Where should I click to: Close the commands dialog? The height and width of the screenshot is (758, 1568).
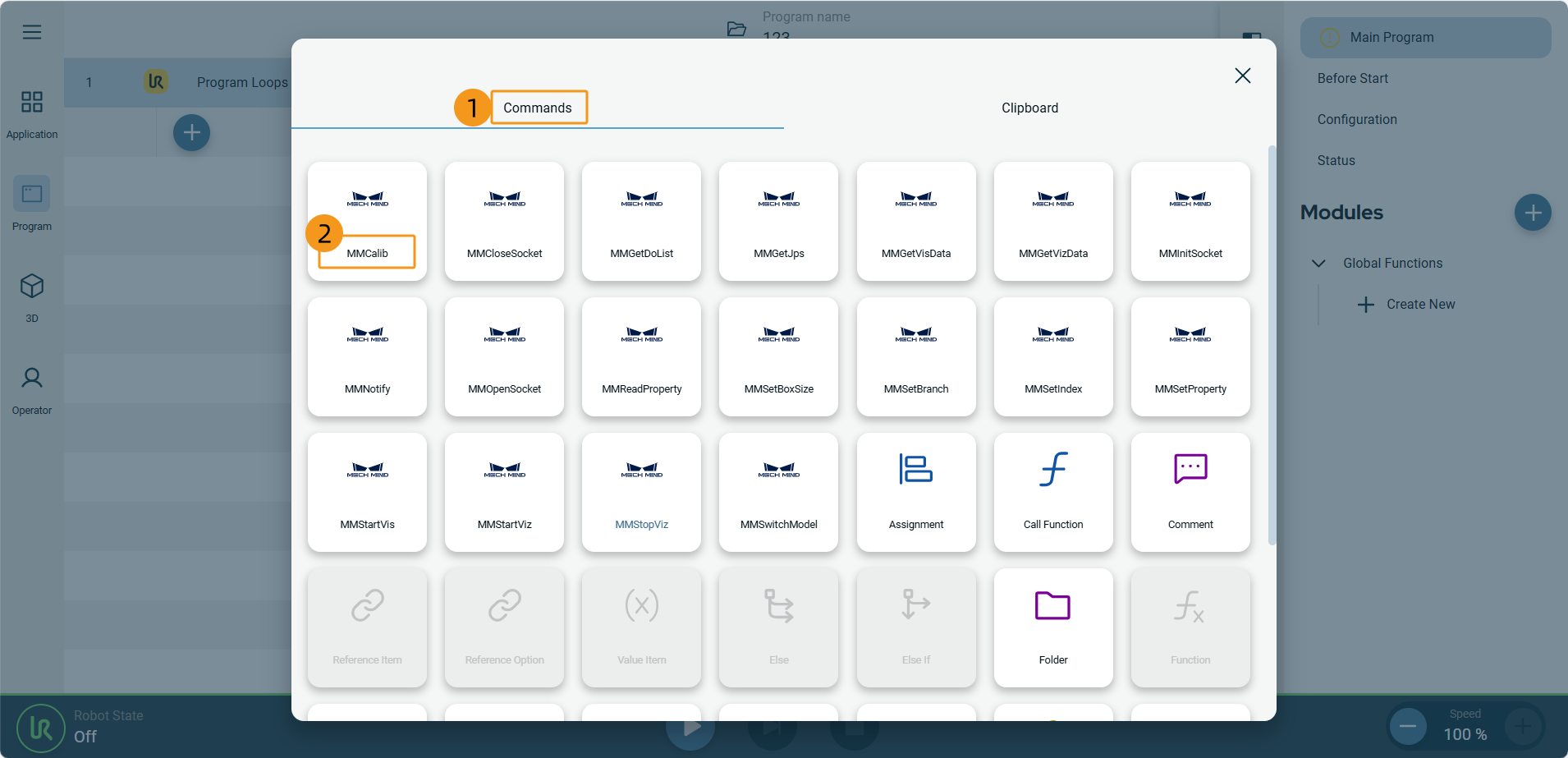[1243, 76]
